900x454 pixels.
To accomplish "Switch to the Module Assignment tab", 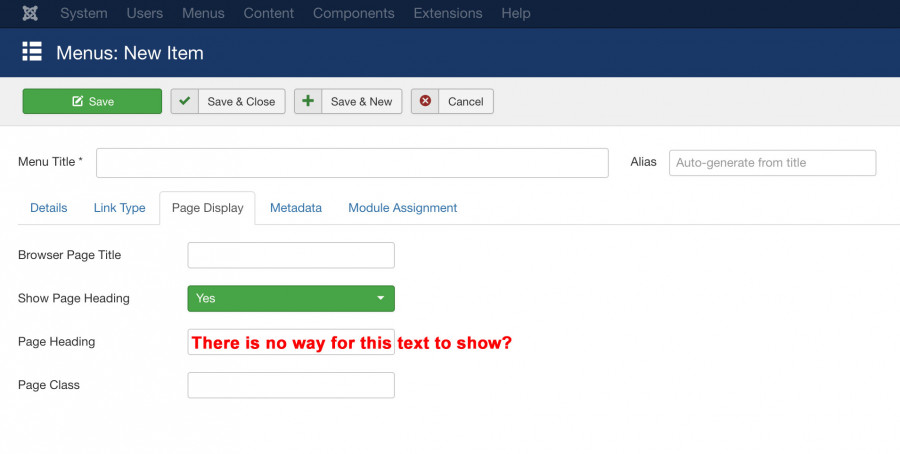I will pyautogui.click(x=403, y=208).
